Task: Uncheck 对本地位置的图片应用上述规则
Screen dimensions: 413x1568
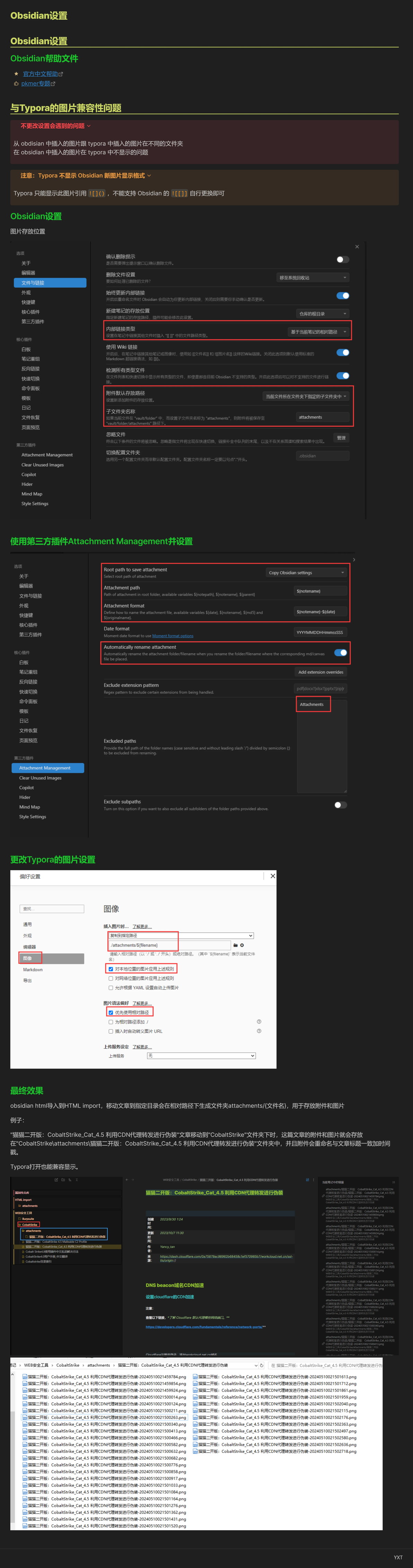Action: pyautogui.click(x=111, y=969)
